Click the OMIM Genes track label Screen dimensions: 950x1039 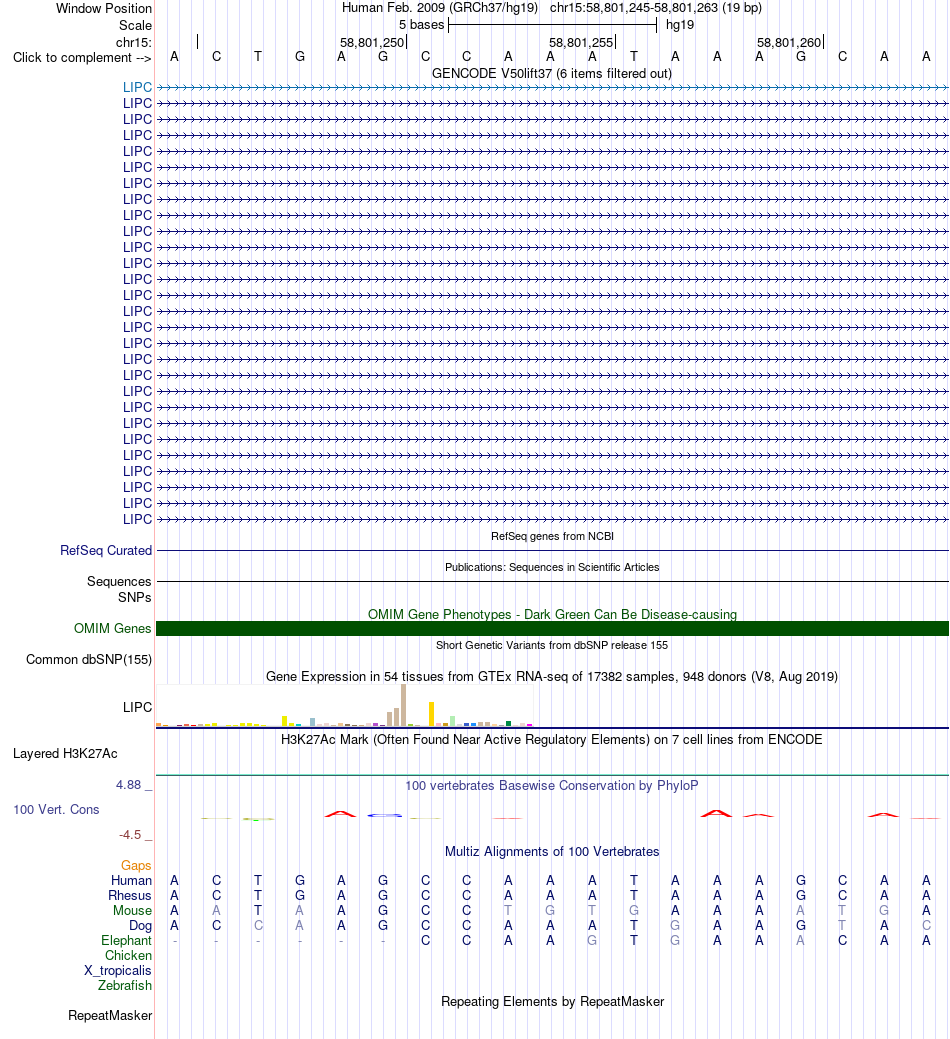click(113, 628)
